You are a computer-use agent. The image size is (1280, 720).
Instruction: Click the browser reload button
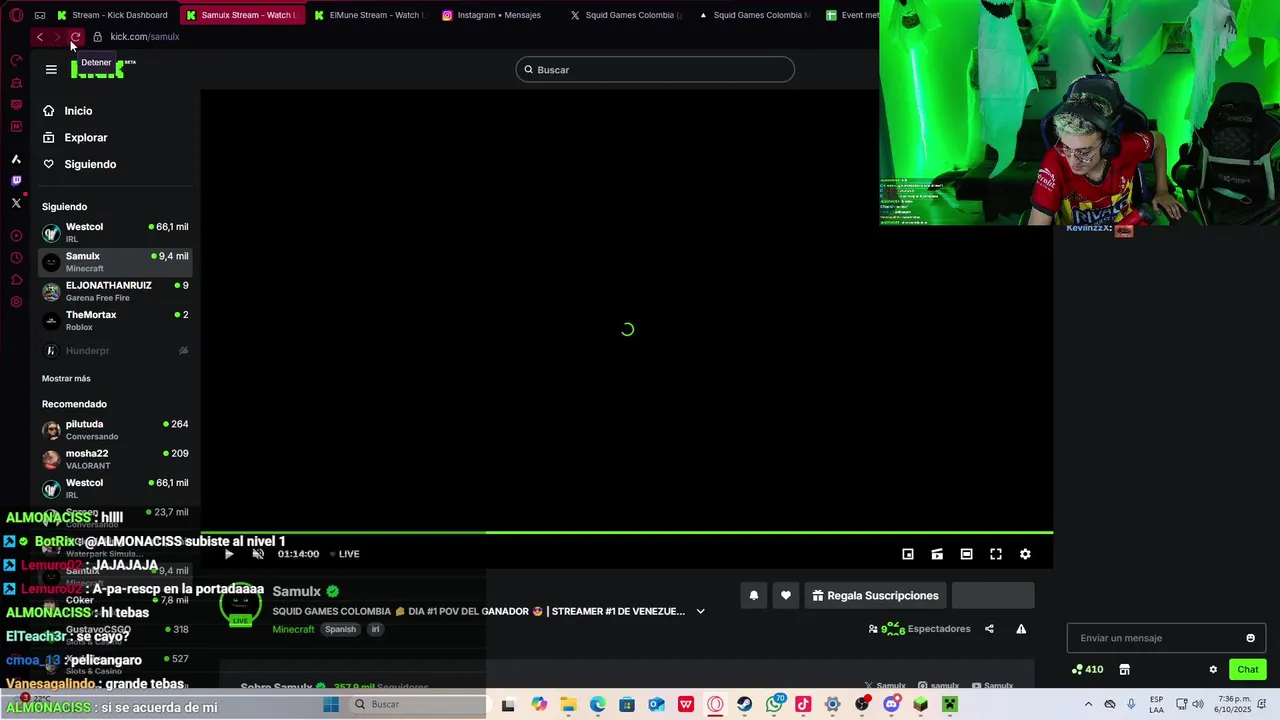coord(75,37)
